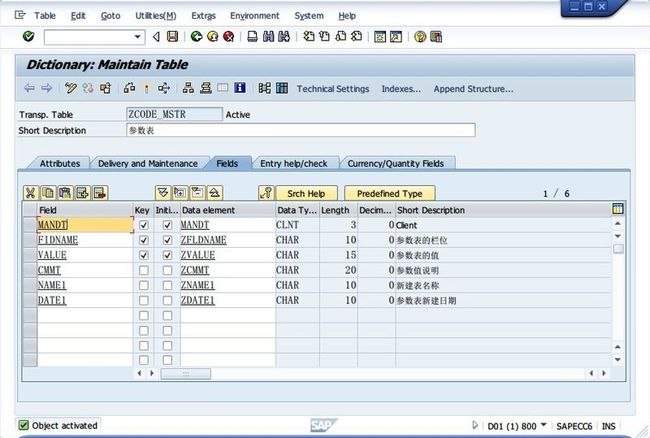This screenshot has width=650, height=438.
Task: Click the red Cancel icon
Action: [228, 36]
